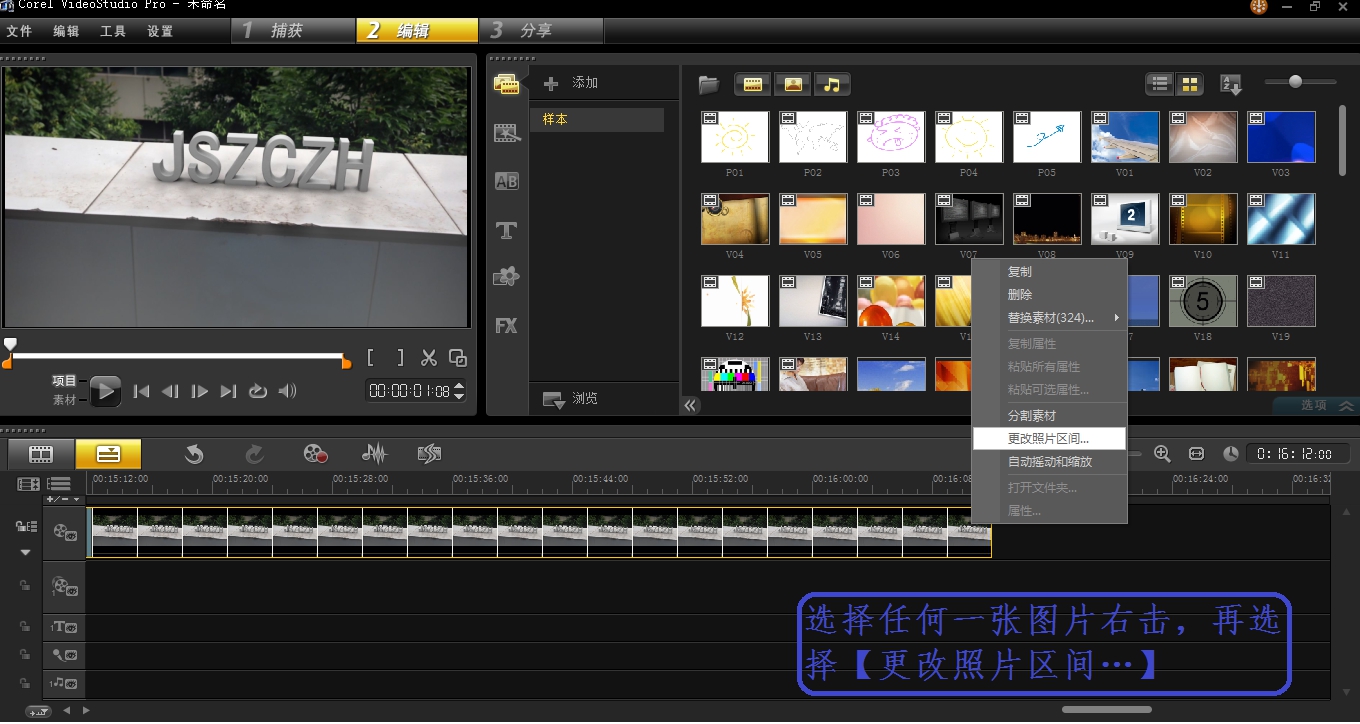Expand the 替换素材 submenu
Screen dimensions: 1360x724
pos(1049,318)
